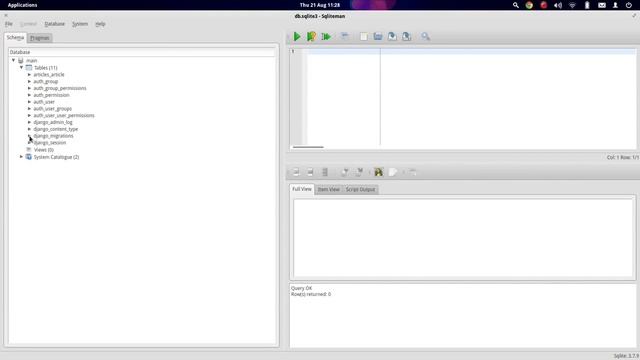Click the white page export icon in results toolbar
This screenshot has height=360, width=640.
(393, 172)
